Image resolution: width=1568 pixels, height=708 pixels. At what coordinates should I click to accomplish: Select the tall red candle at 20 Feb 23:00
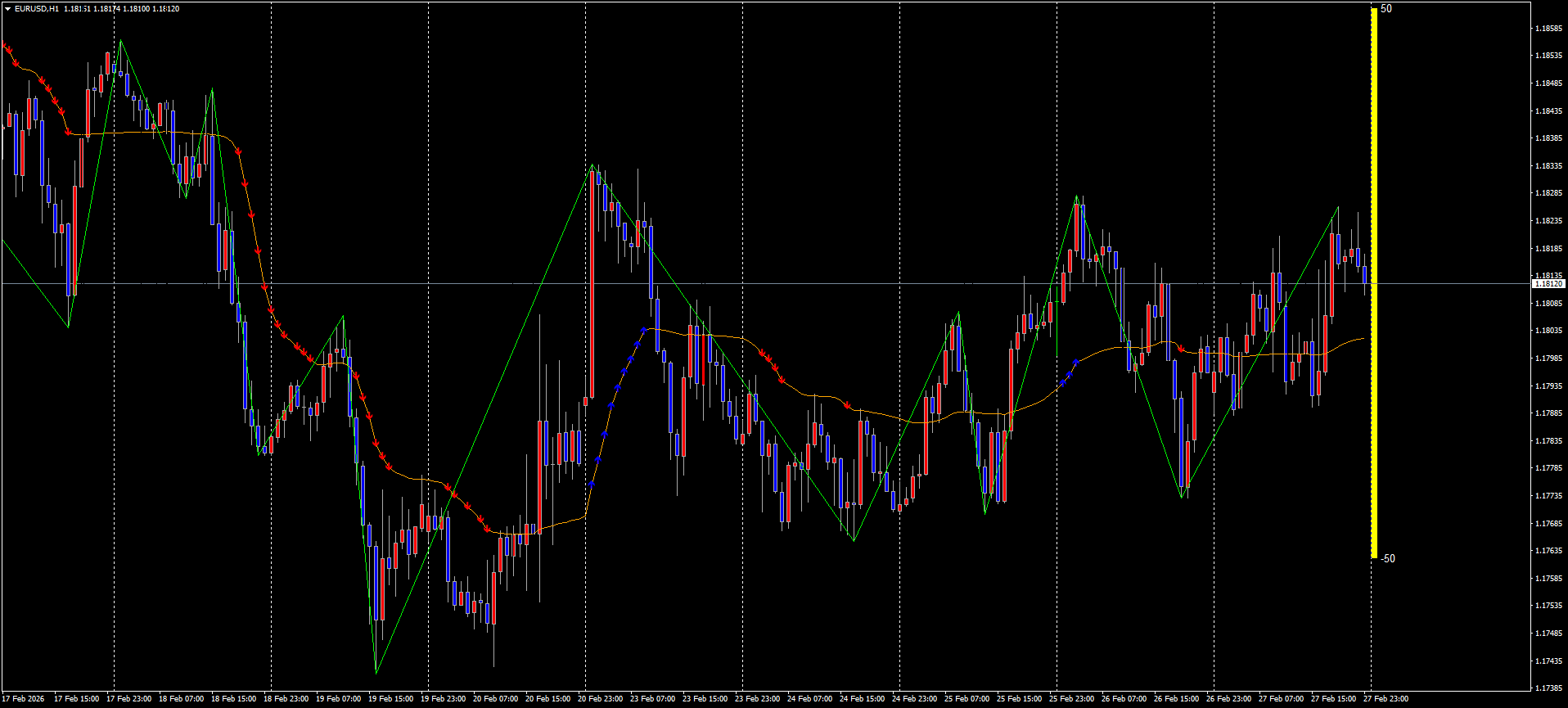592,286
